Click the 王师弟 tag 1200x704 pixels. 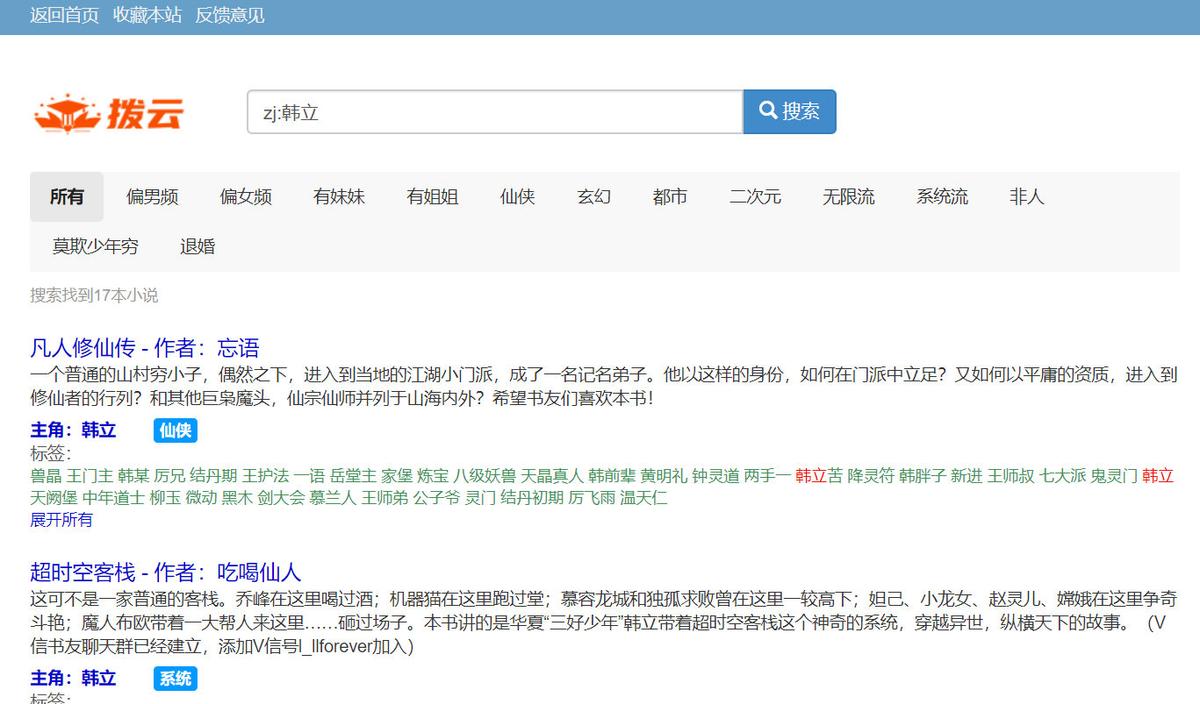click(385, 497)
